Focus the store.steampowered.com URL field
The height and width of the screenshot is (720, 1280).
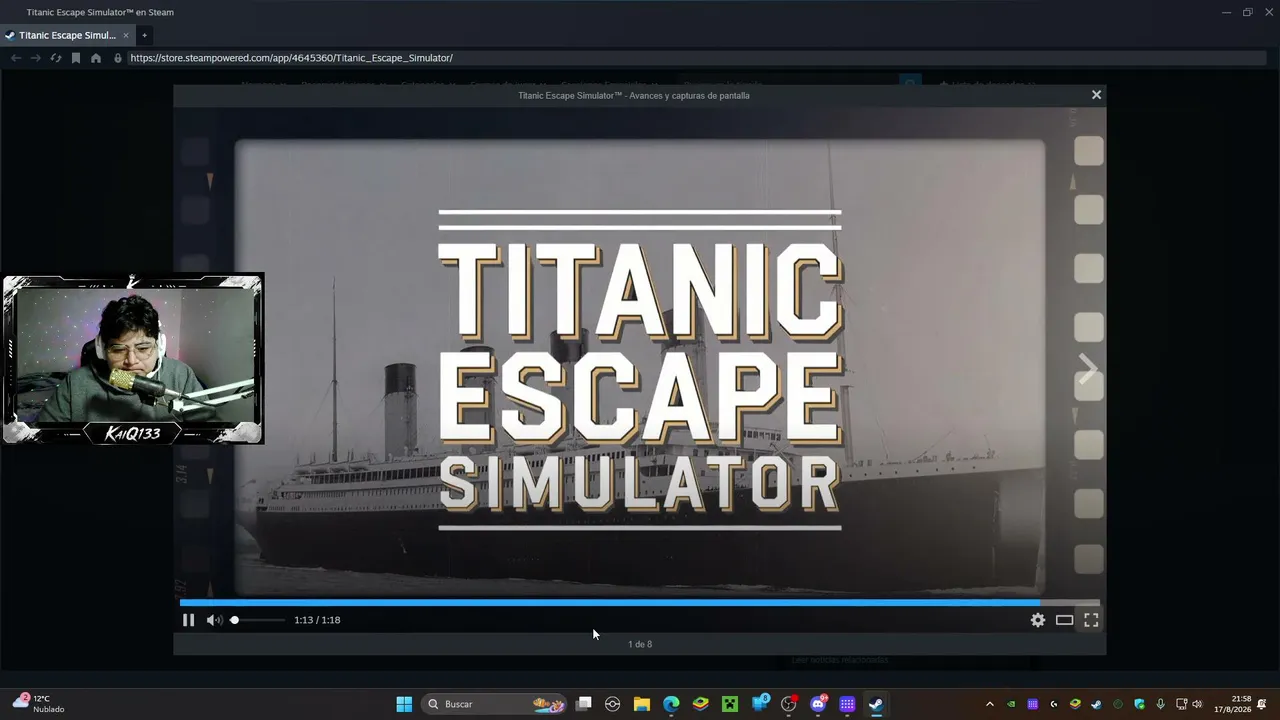[696, 58]
